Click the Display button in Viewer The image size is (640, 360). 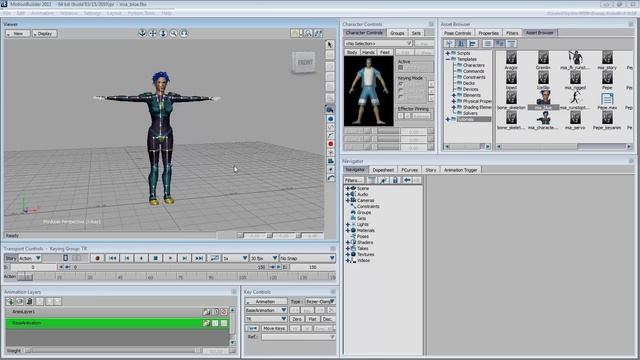point(44,34)
